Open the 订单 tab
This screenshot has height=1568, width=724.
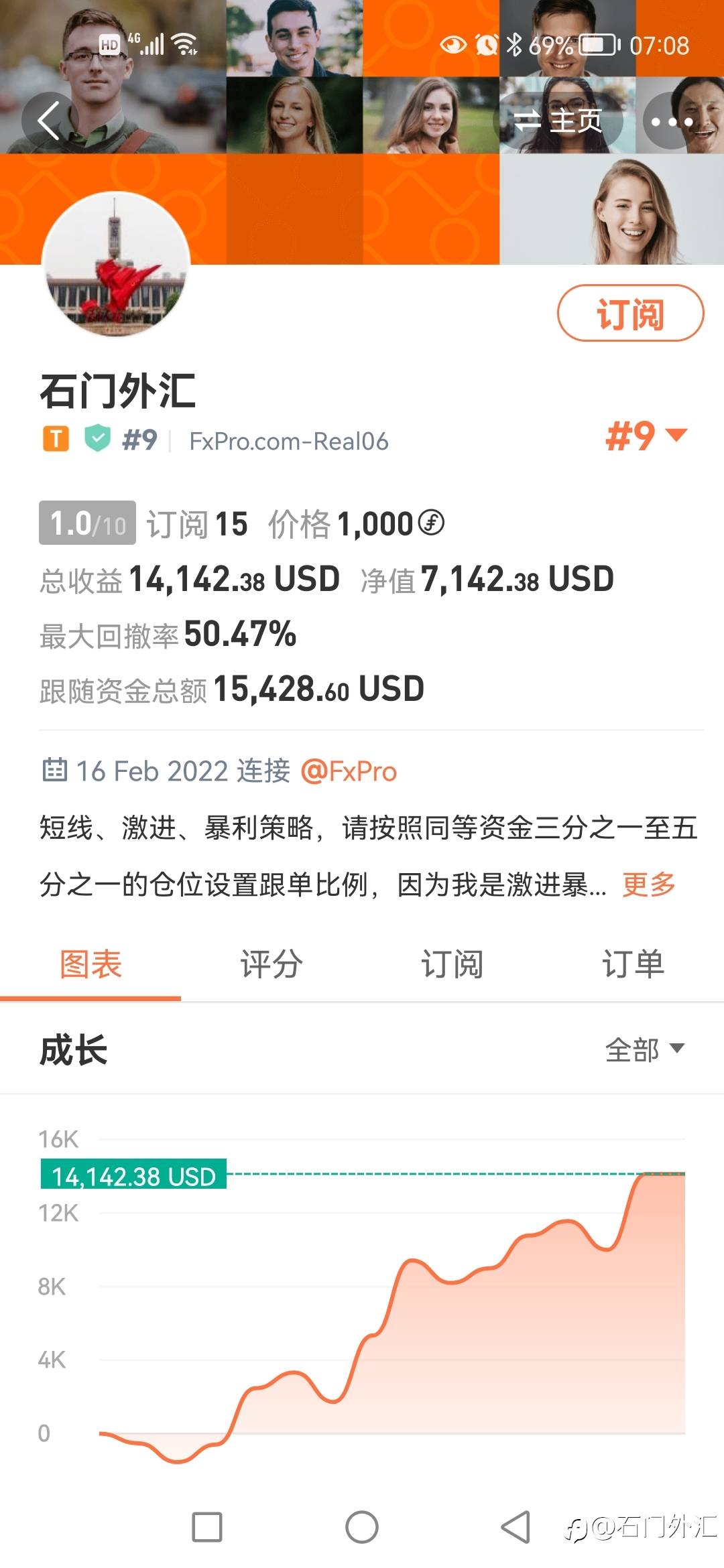click(x=633, y=964)
